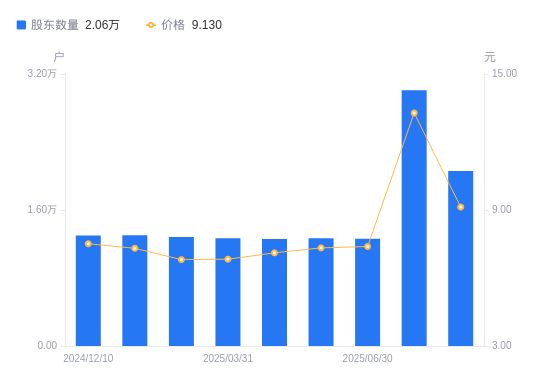Toggle the 价格 orange line legend marker
The image size is (550, 381).
151,25
